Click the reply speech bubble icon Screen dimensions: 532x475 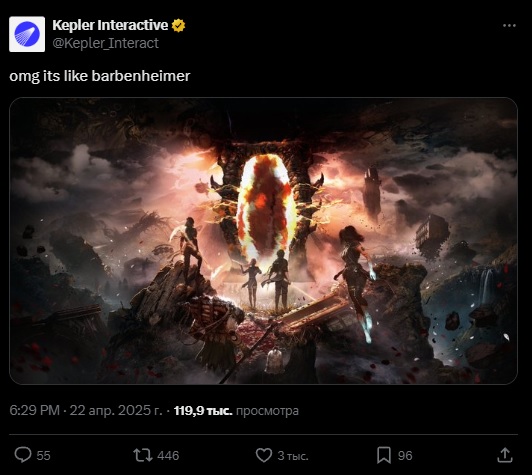pyautogui.click(x=23, y=455)
